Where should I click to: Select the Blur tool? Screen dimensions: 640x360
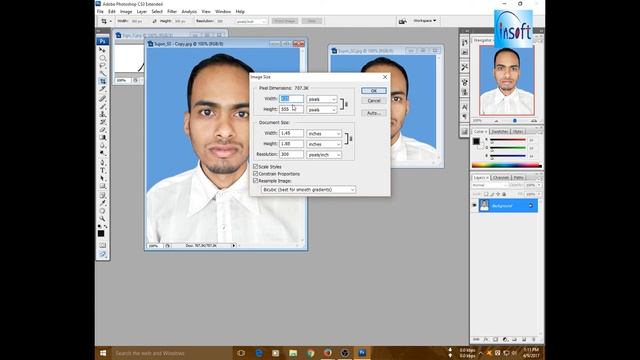[x=102, y=145]
